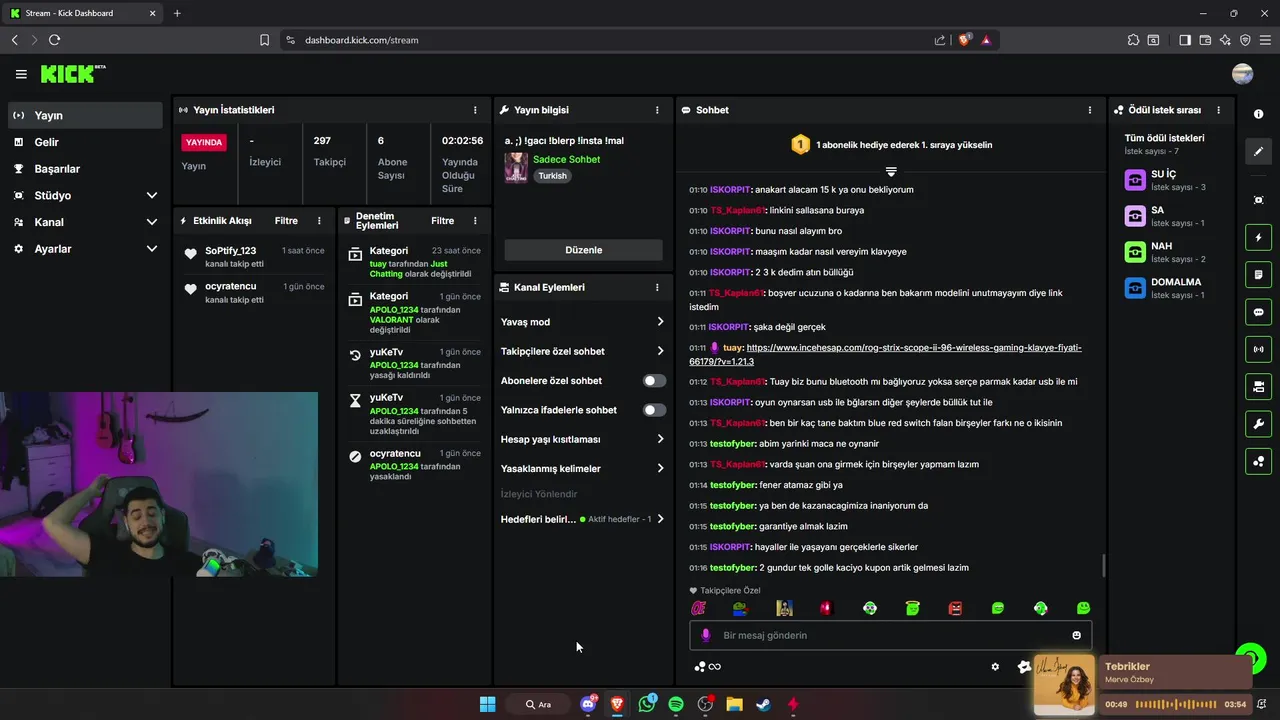1280x720 pixels.
Task: Click the chat panel scrollbar
Action: point(1104,565)
